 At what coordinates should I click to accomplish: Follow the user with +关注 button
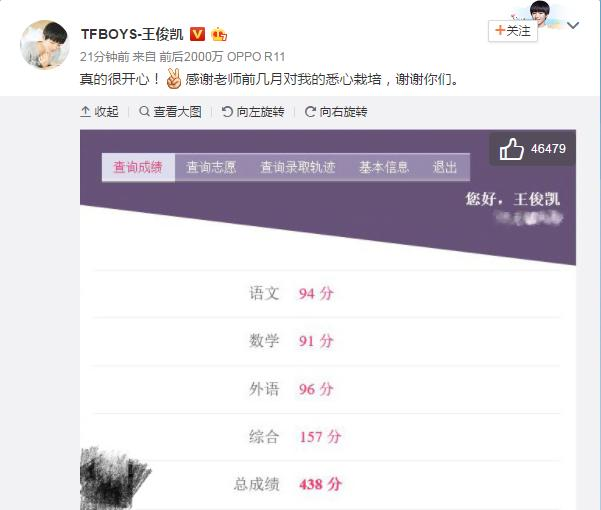[x=512, y=31]
